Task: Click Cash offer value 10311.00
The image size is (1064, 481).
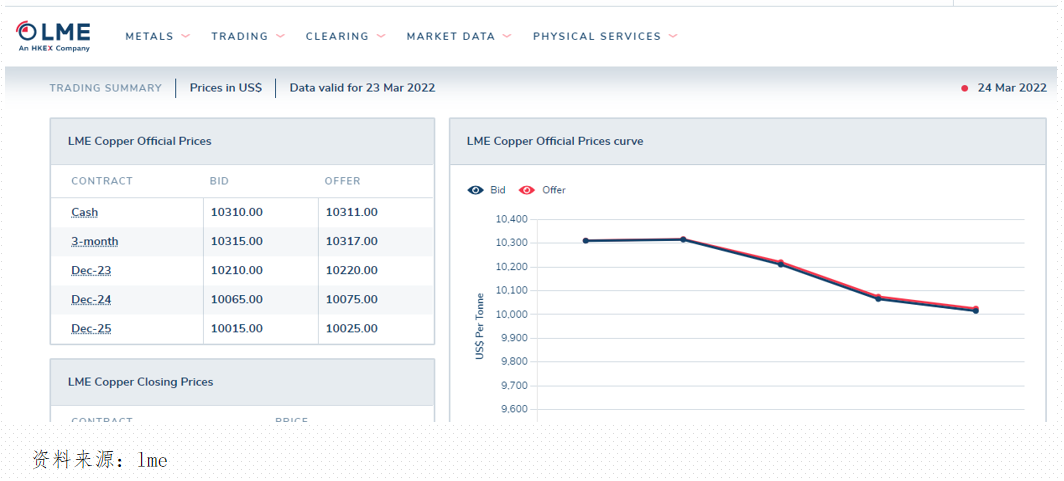Action: 352,212
